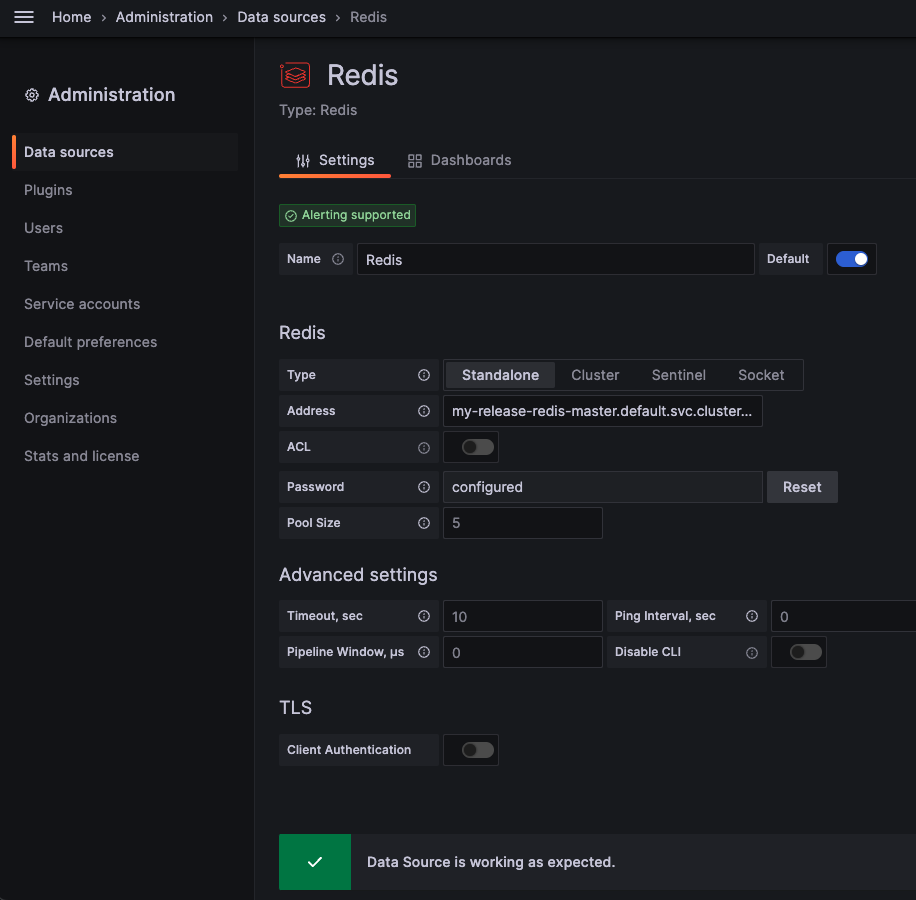916x900 pixels.
Task: Open Stats and license page
Action: pyautogui.click(x=81, y=456)
